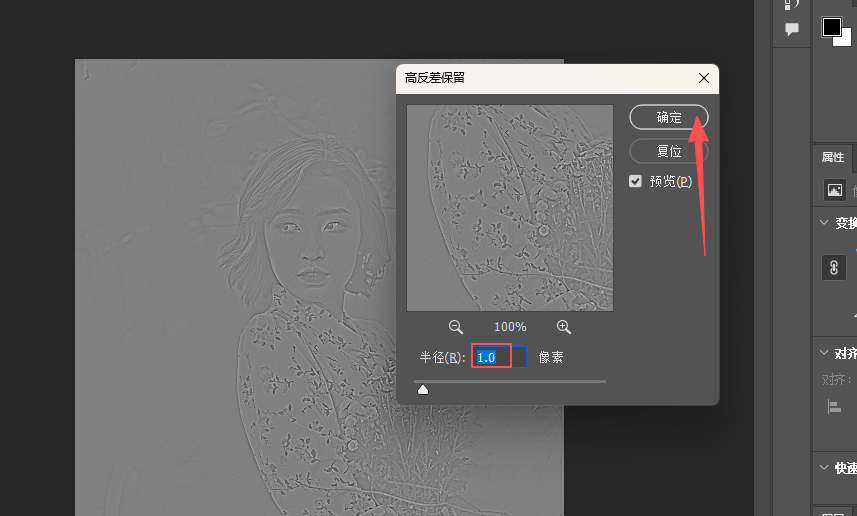Collapse the 快速 quick actions section
This screenshot has height=516, width=857.
click(x=824, y=468)
